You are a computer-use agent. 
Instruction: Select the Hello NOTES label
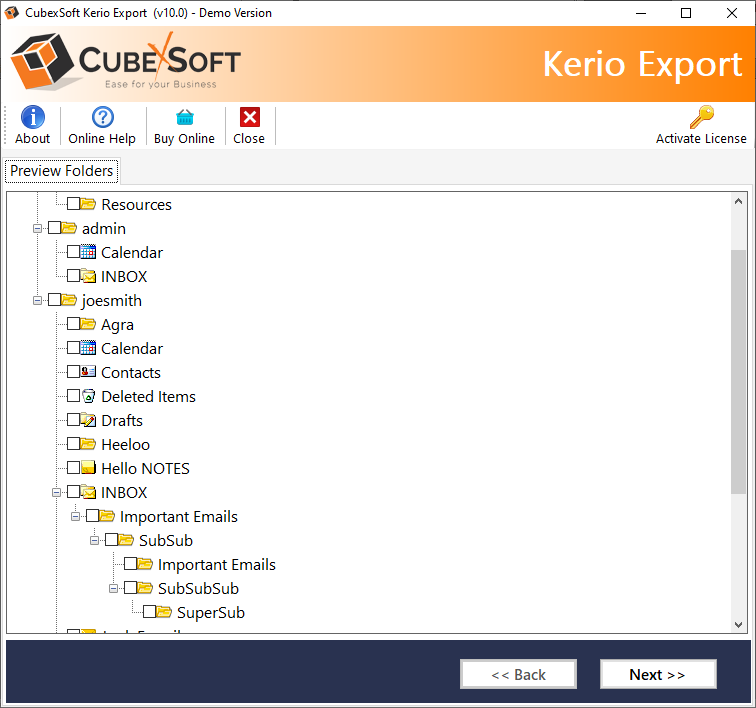coord(146,468)
